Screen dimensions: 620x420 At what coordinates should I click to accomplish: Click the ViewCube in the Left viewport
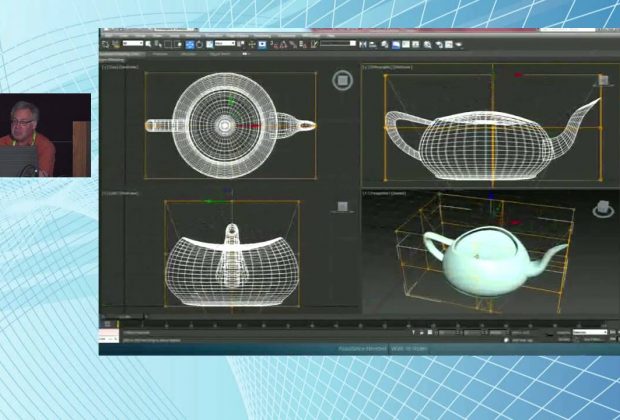[342, 207]
